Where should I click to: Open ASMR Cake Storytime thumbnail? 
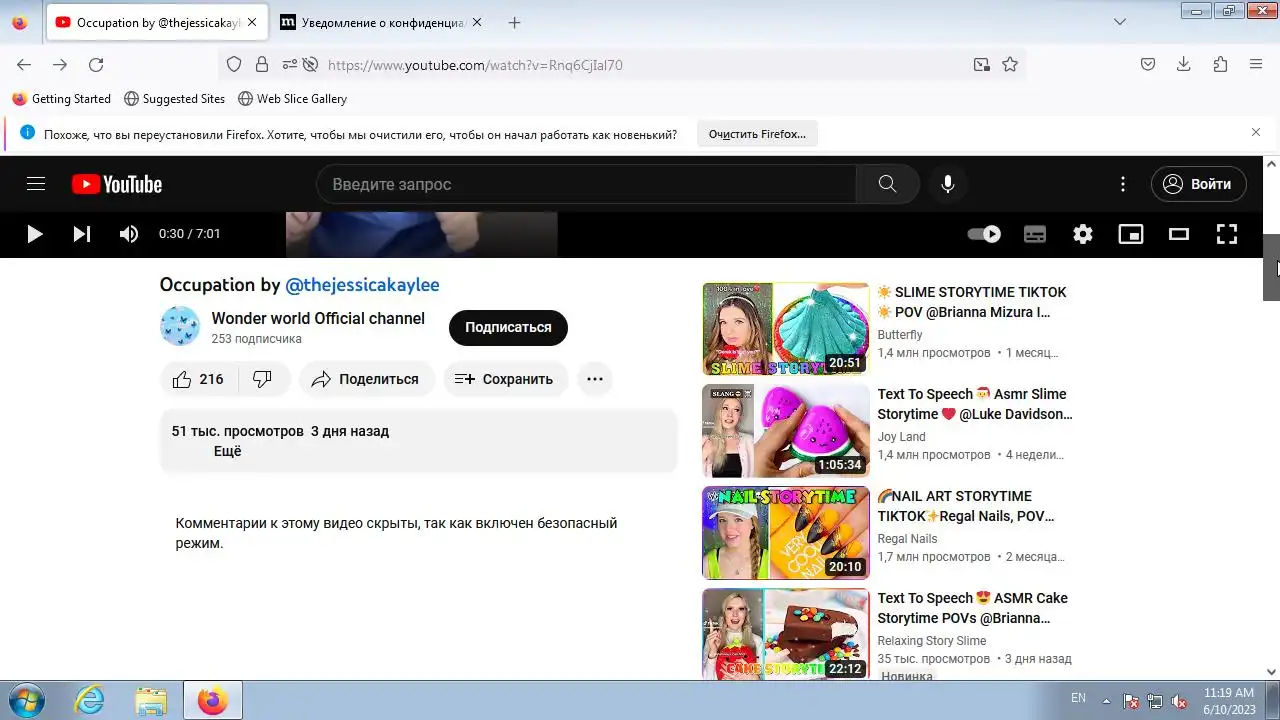pyautogui.click(x=786, y=634)
